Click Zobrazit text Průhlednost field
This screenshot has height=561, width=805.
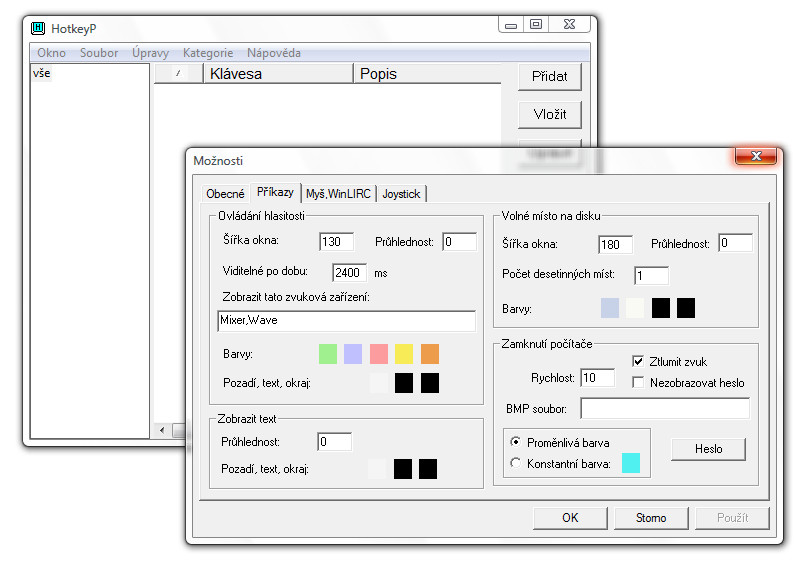pos(335,442)
